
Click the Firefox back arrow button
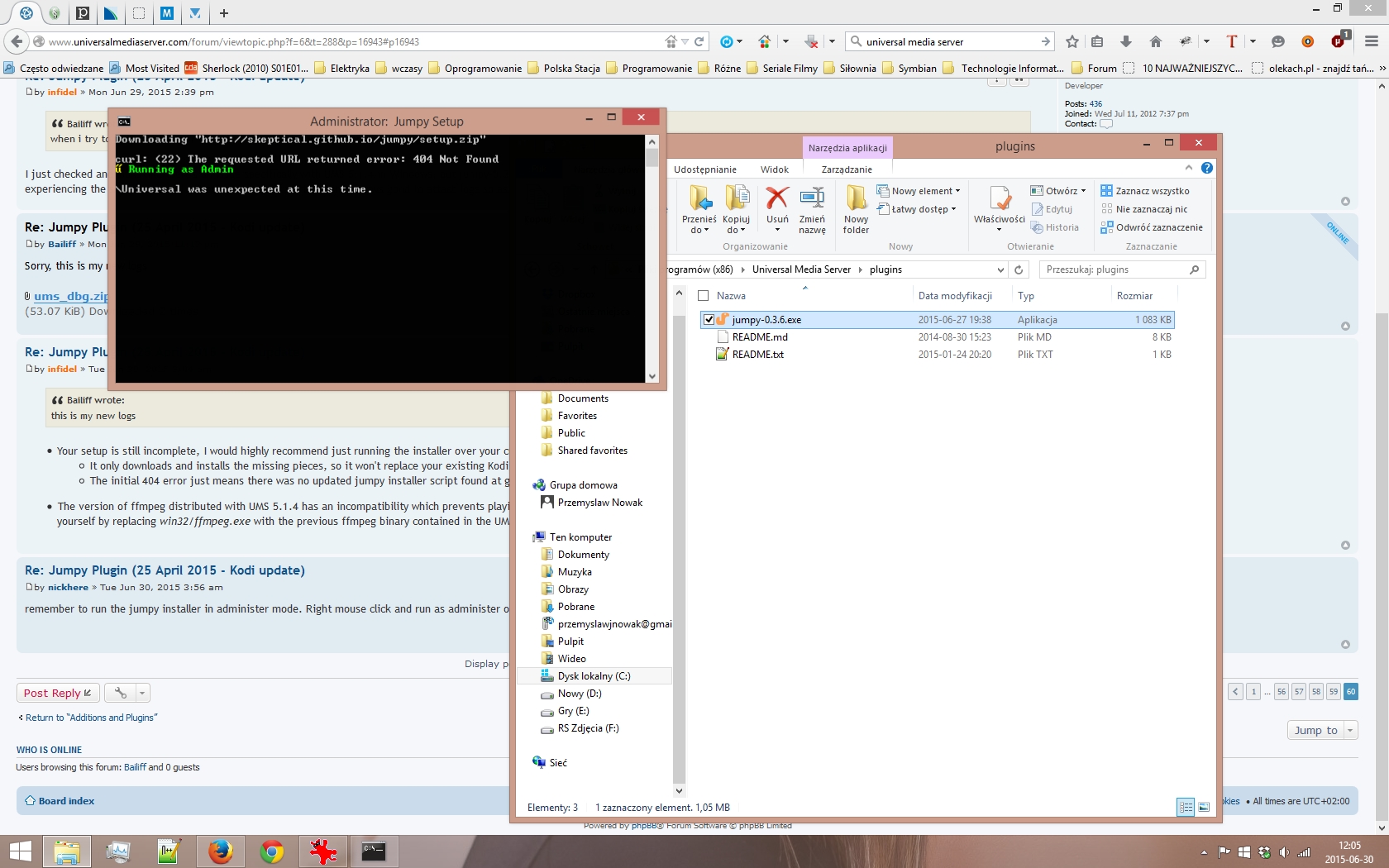(16, 41)
